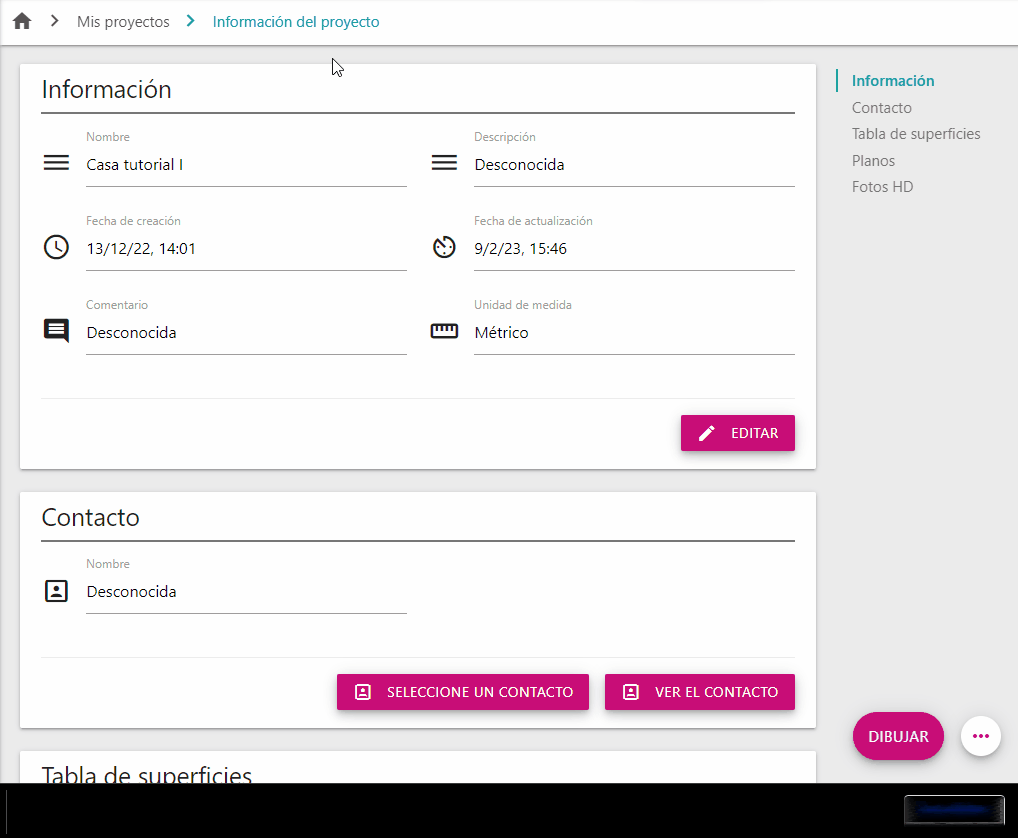1018x838 pixels.
Task: Open VER EL CONTACTO button
Action: point(700,692)
